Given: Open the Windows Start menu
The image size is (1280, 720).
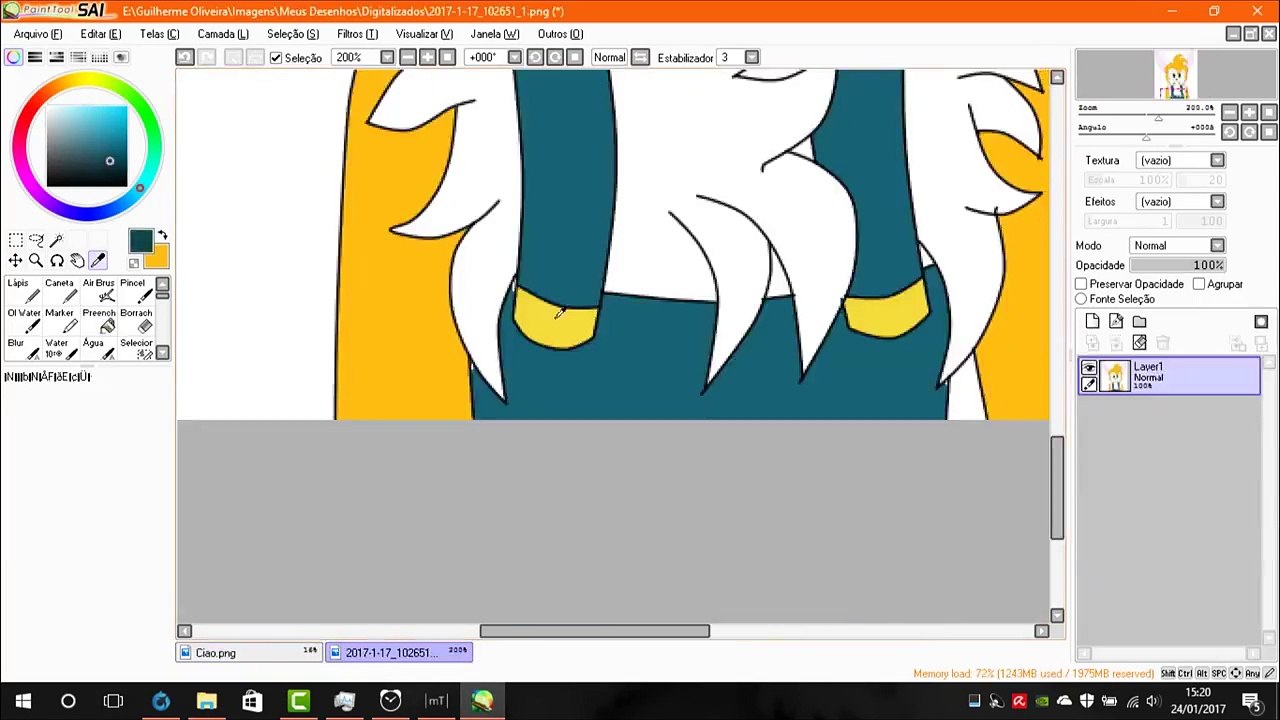Looking at the screenshot, I should tap(22, 701).
